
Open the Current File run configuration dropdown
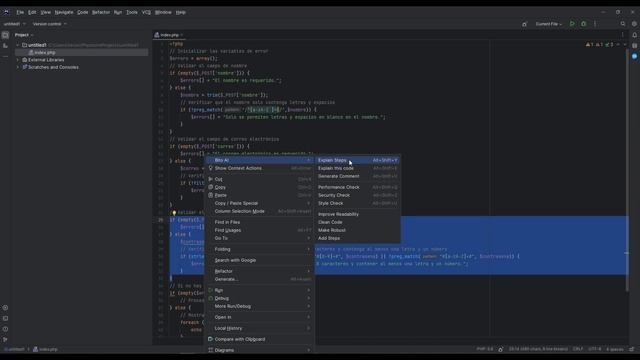pos(549,24)
